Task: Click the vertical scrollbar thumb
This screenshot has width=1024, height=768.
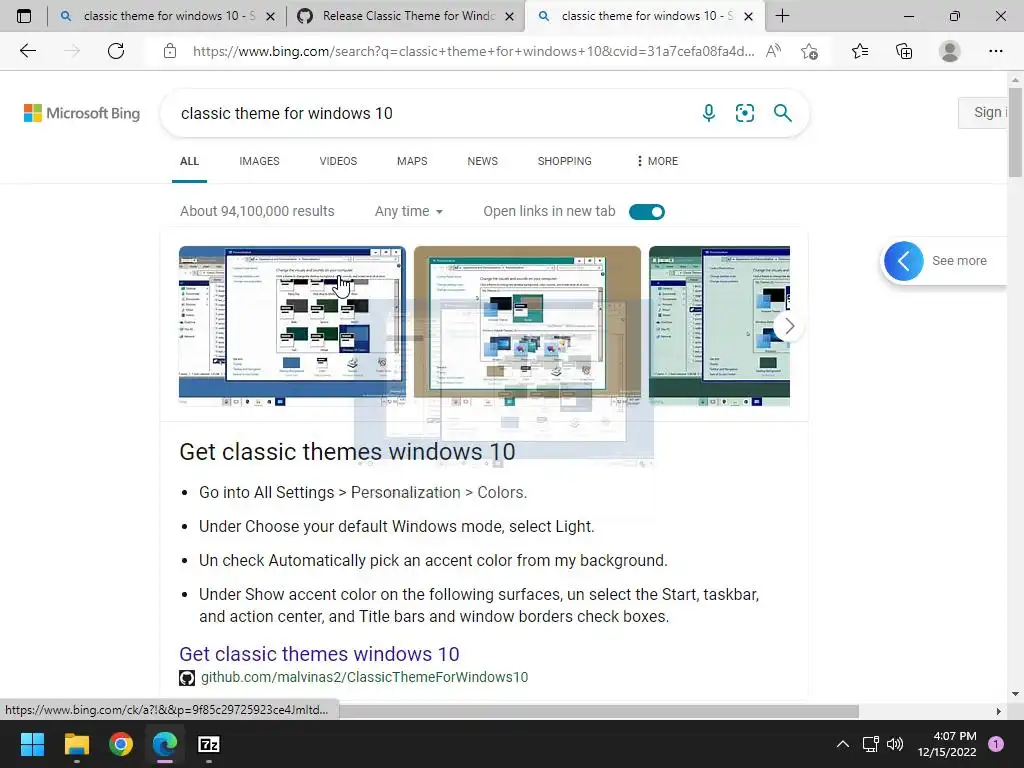Action: pyautogui.click(x=1015, y=132)
